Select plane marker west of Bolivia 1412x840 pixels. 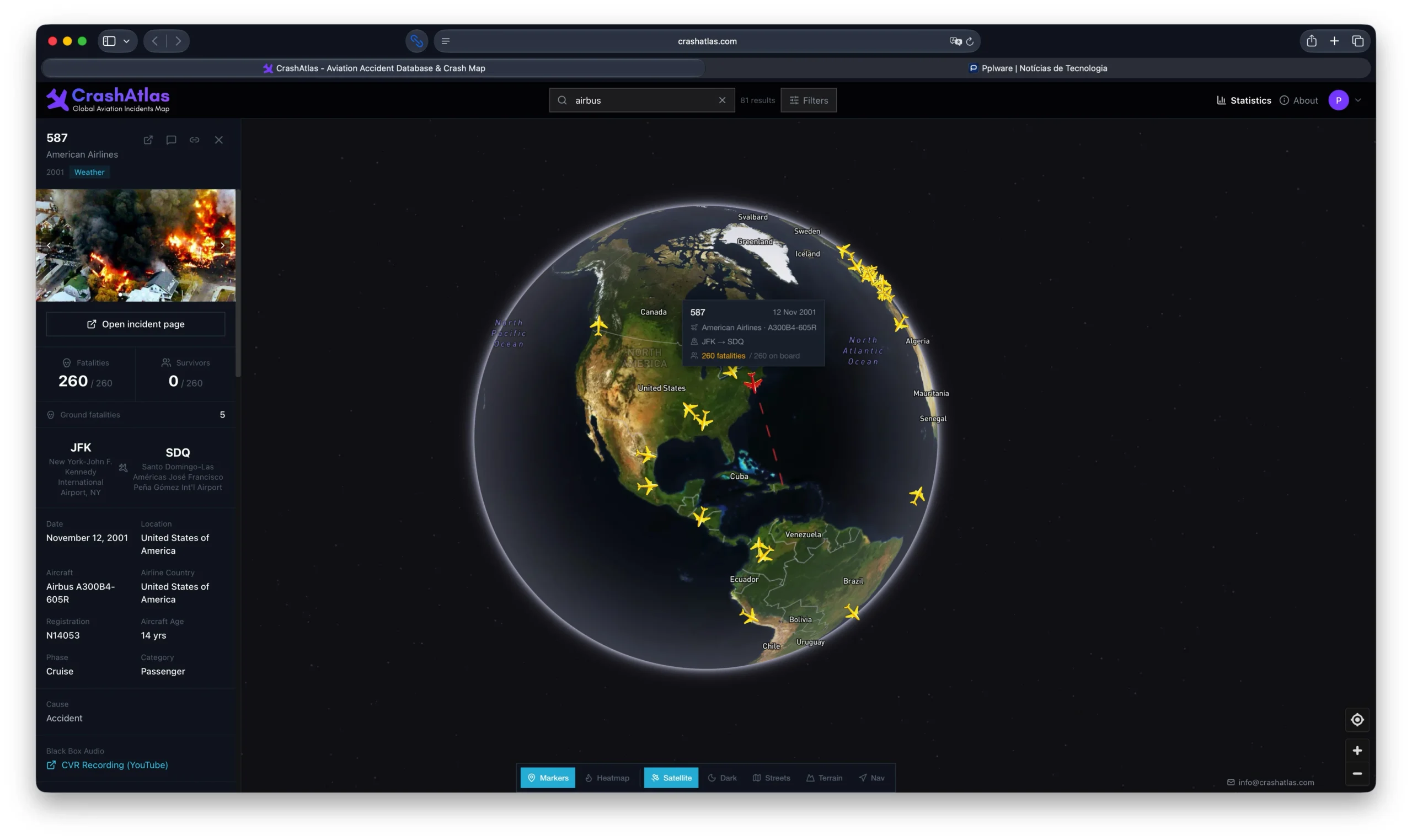pyautogui.click(x=749, y=617)
